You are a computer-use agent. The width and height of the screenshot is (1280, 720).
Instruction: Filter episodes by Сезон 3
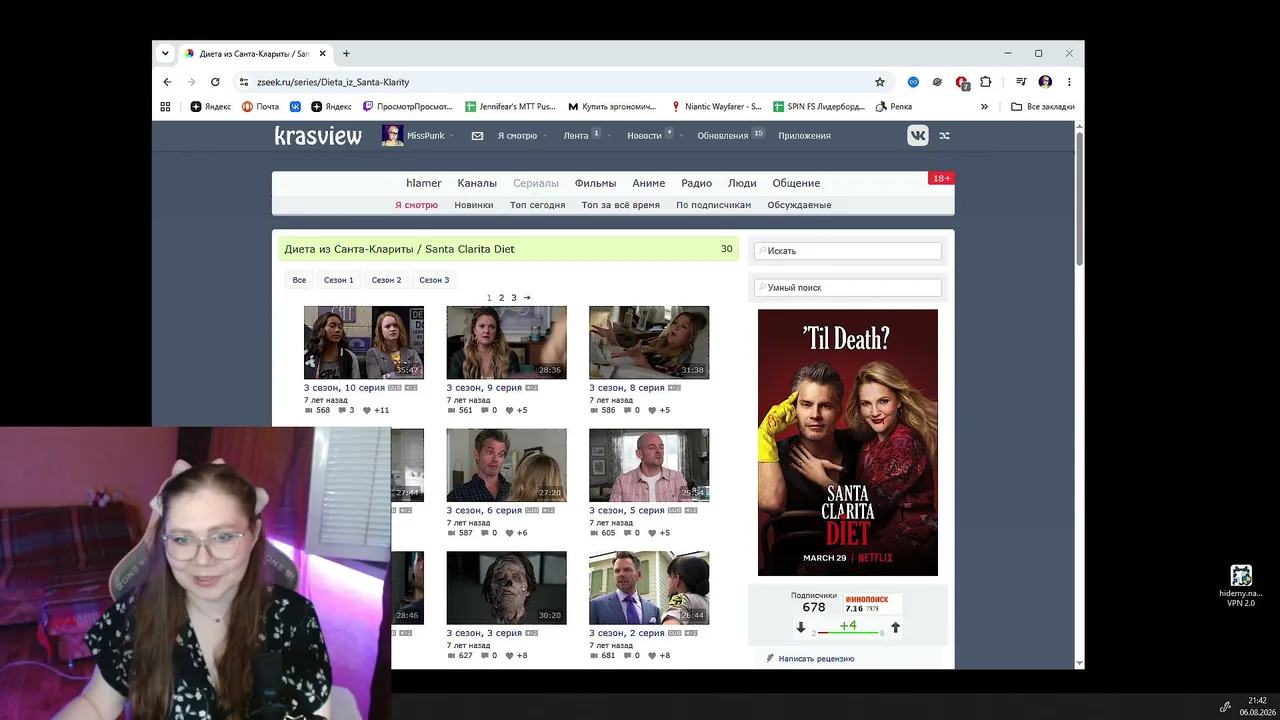(x=434, y=280)
